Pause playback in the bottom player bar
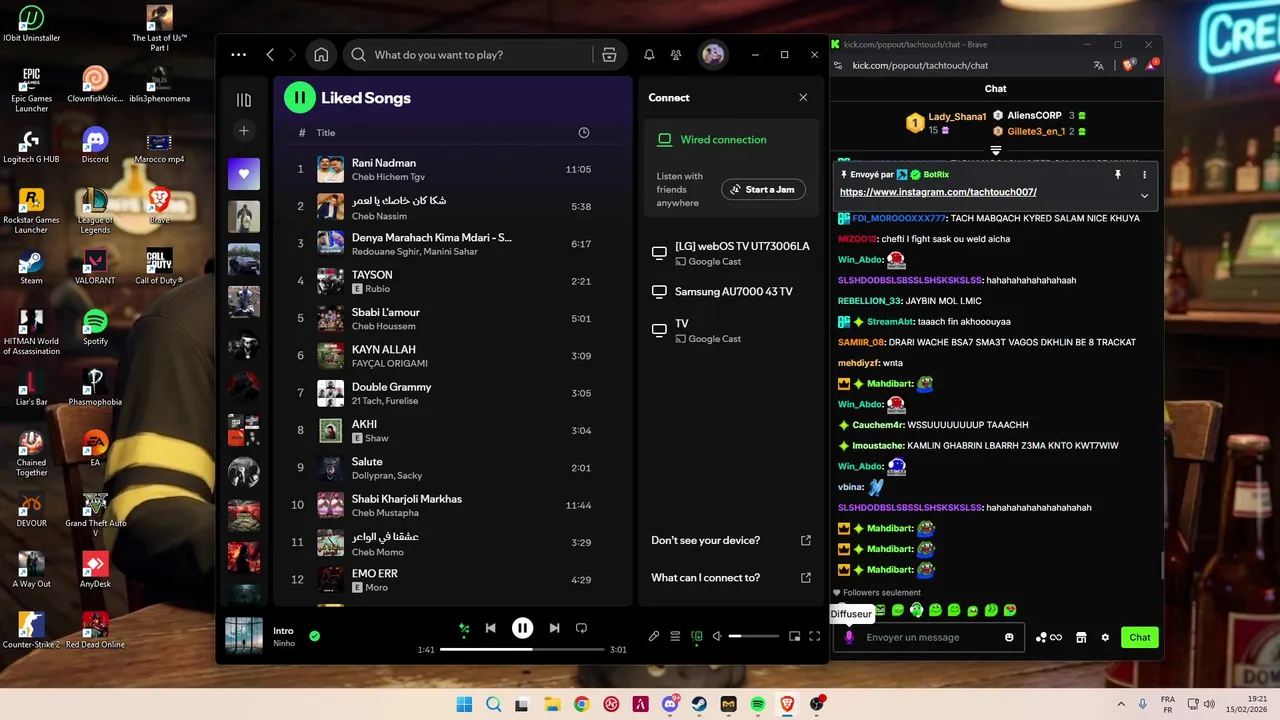The height and width of the screenshot is (720, 1280). (522, 628)
